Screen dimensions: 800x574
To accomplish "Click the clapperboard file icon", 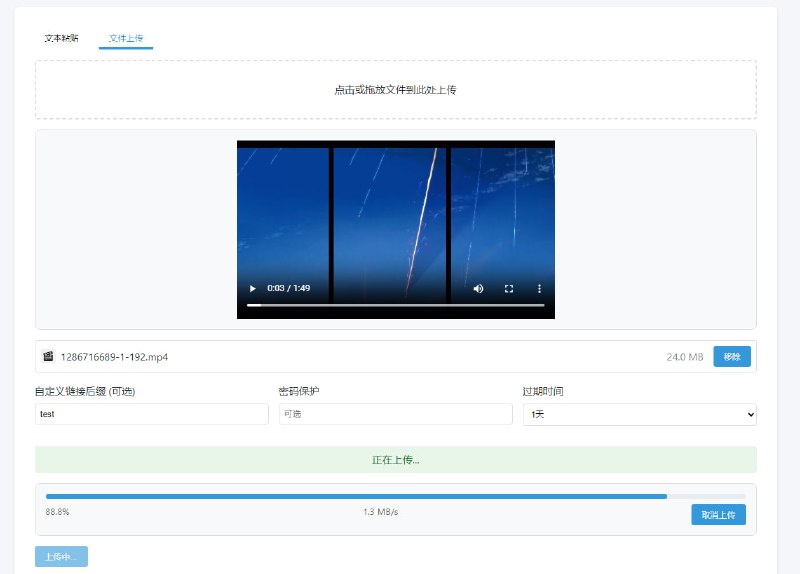I will pyautogui.click(x=47, y=356).
